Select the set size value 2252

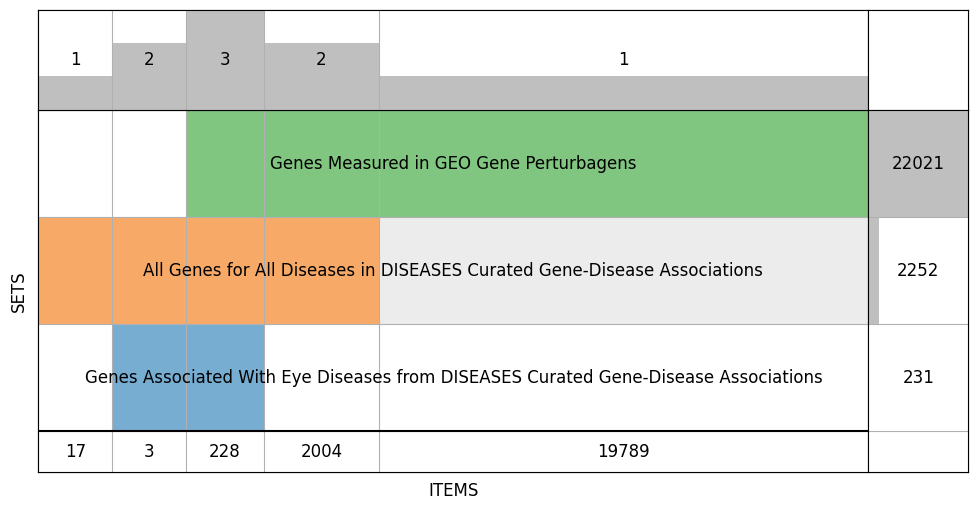tap(917, 270)
